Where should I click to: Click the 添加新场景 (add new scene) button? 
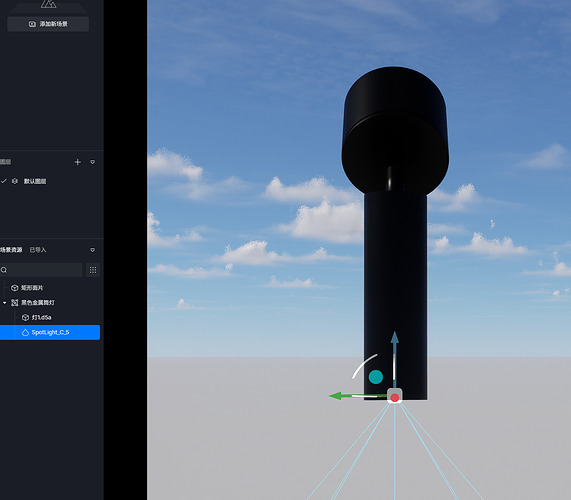[x=48, y=24]
